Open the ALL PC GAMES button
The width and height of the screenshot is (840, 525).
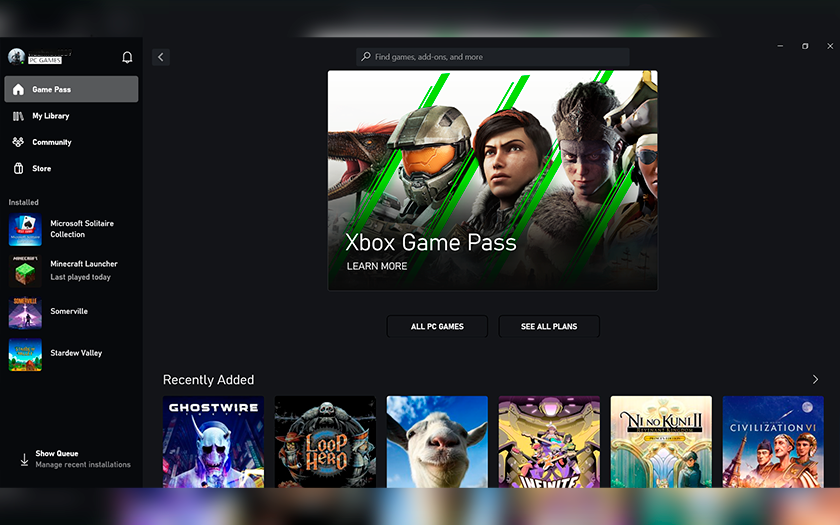(437, 326)
